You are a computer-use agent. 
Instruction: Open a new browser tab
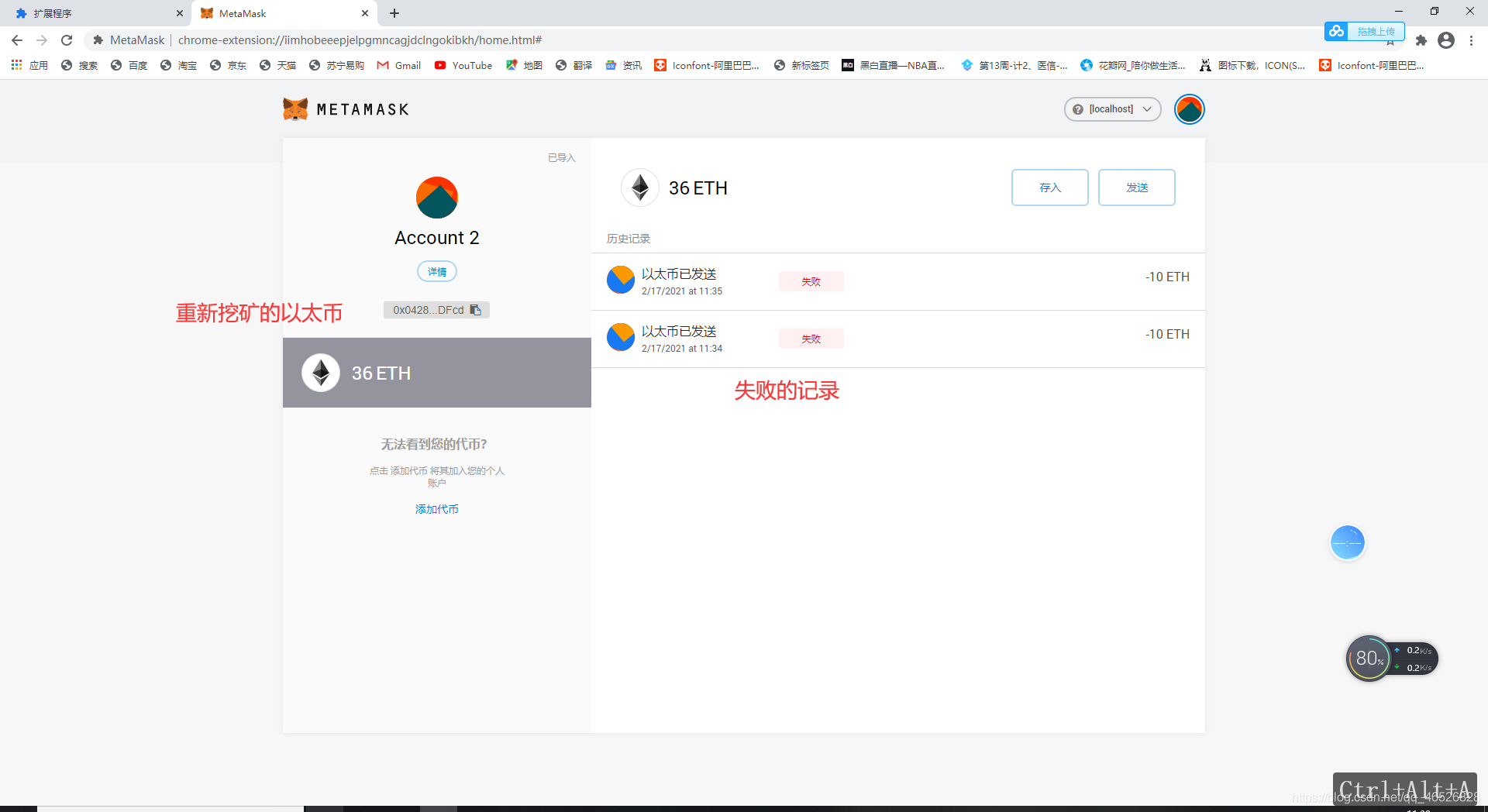pos(394,13)
